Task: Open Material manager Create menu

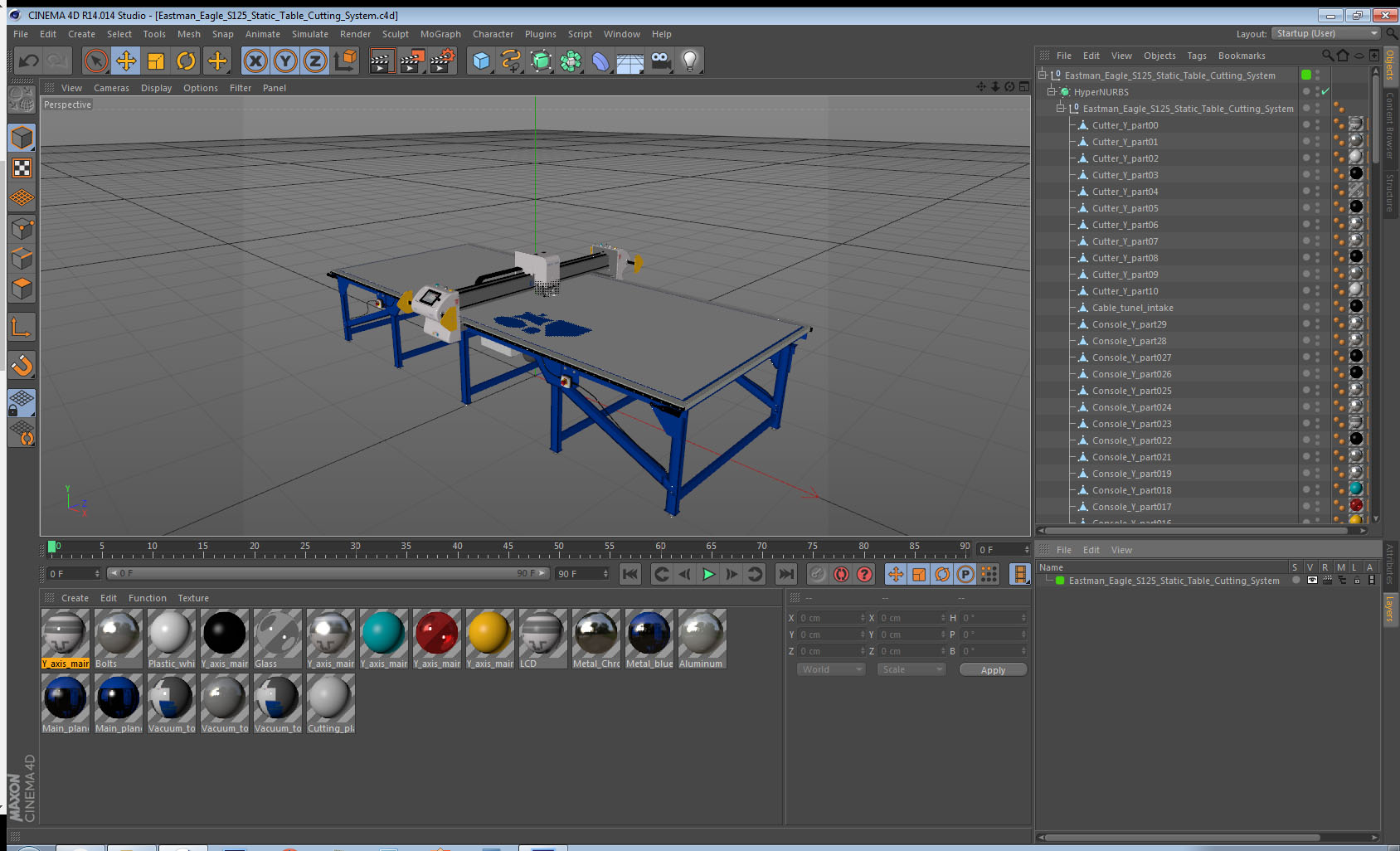Action: (x=75, y=598)
